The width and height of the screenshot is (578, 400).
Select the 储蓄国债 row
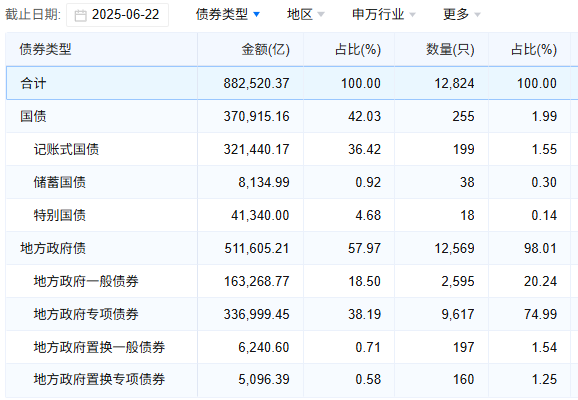click(292, 182)
